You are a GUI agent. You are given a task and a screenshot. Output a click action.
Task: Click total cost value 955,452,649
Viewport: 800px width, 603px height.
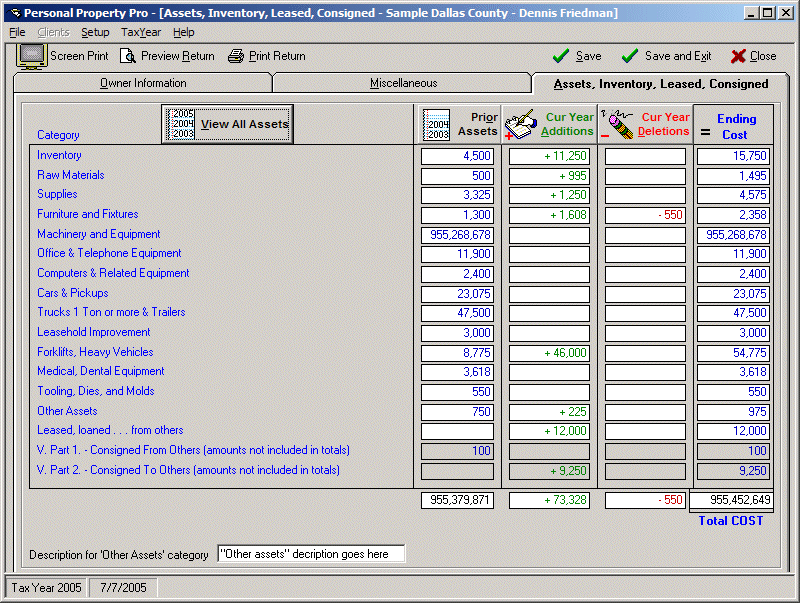(x=731, y=500)
